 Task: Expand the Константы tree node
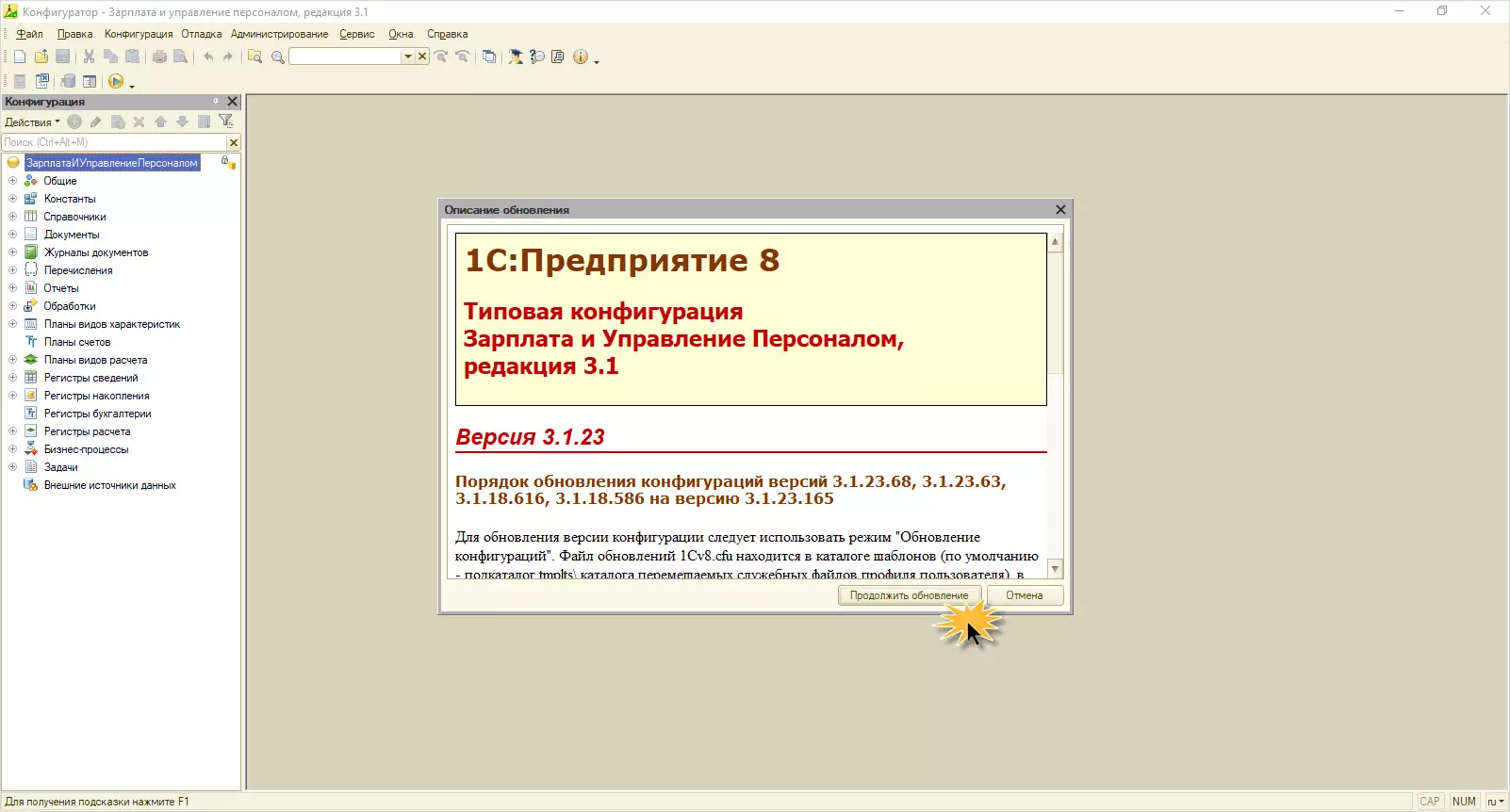pyautogui.click(x=13, y=199)
